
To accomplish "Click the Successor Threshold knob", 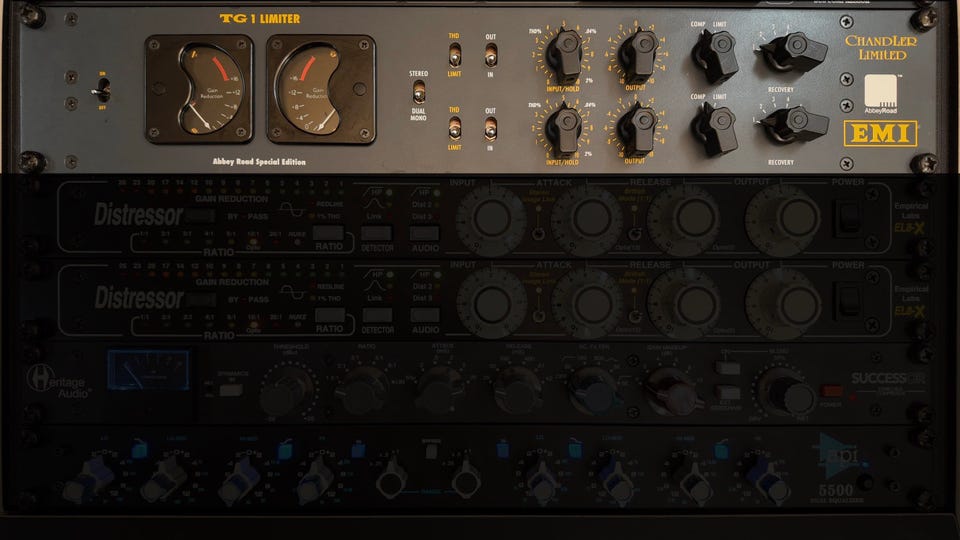I will pos(288,390).
